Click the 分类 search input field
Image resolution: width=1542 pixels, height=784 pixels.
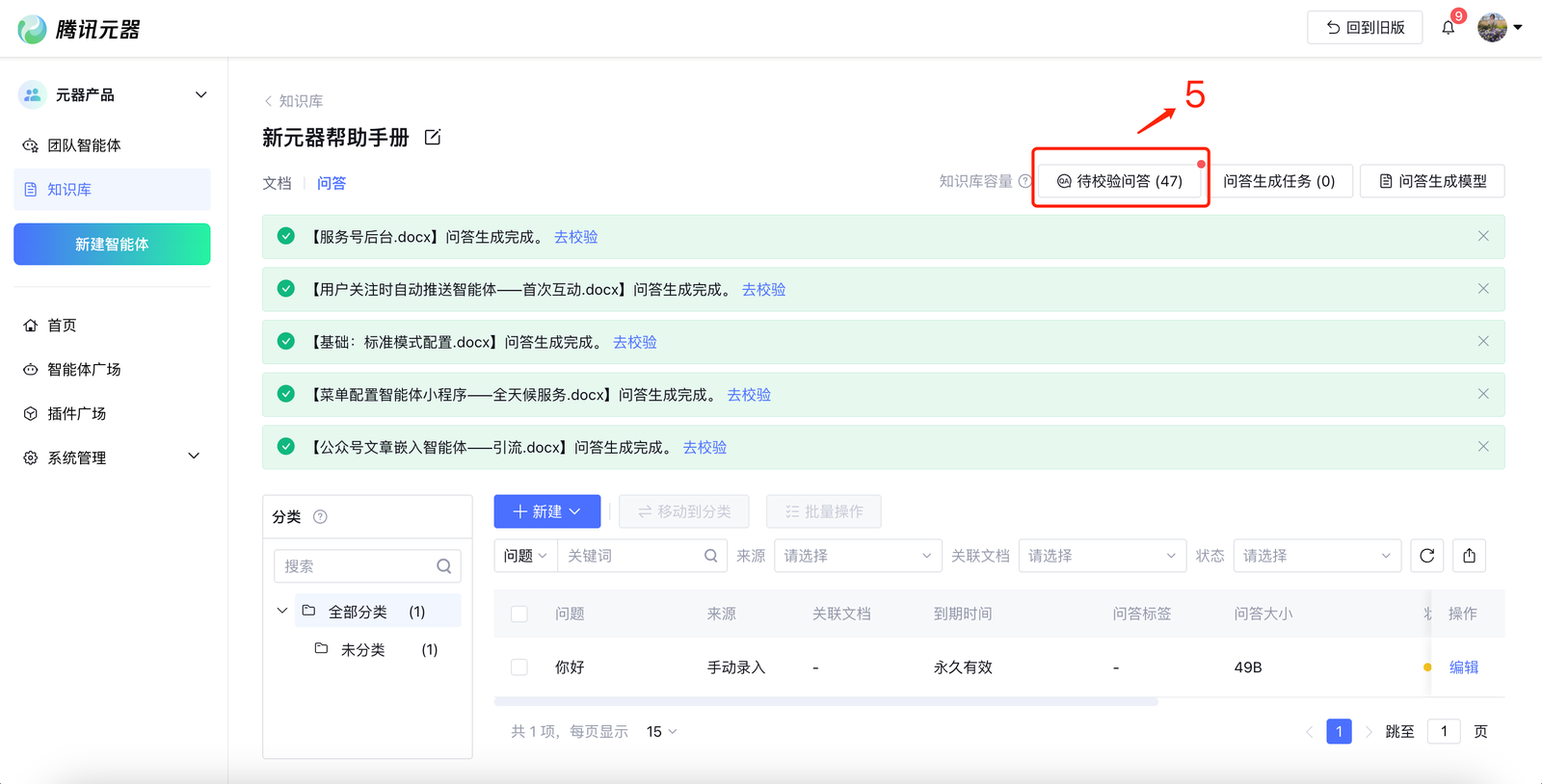[x=357, y=566]
